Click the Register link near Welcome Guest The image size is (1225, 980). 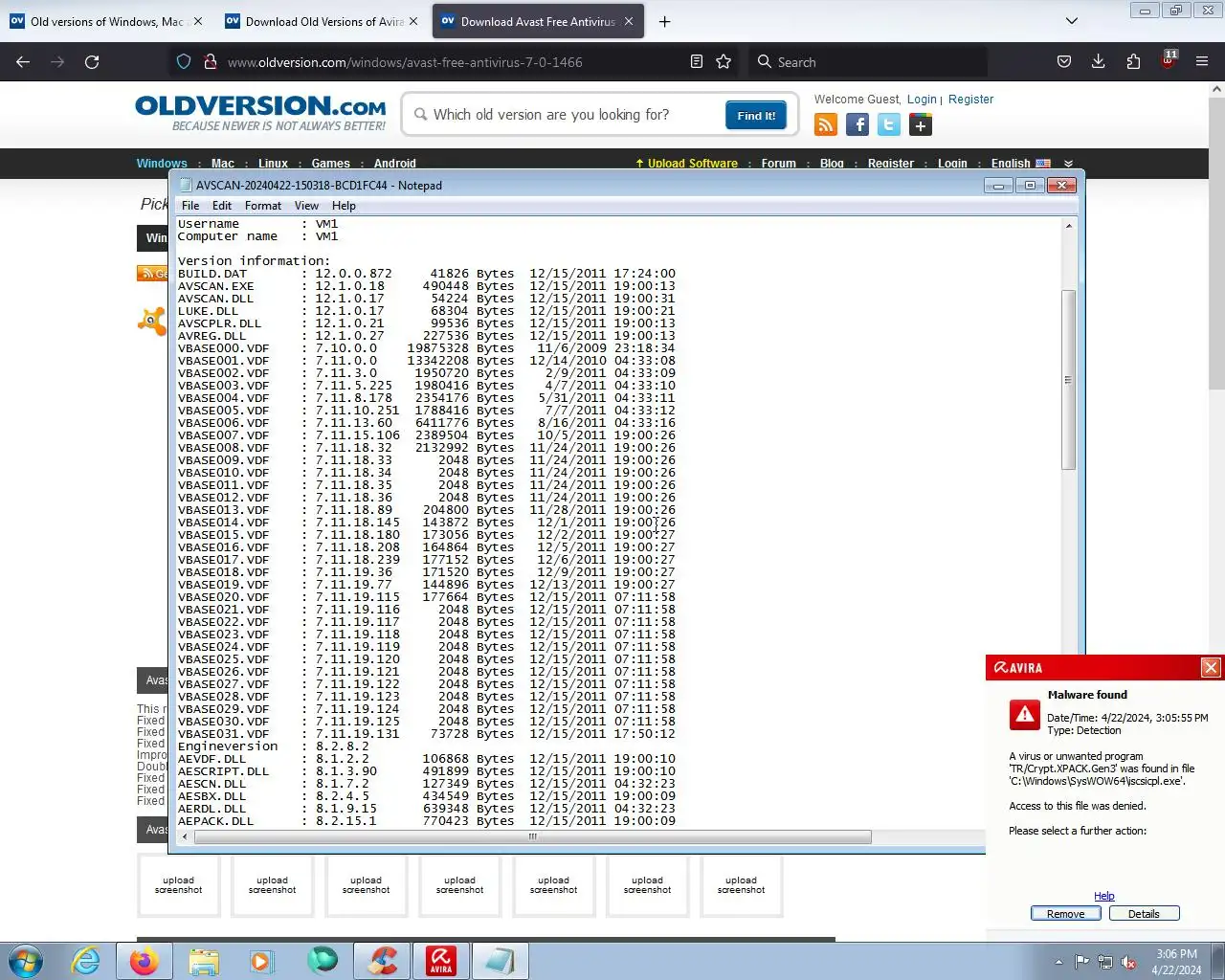click(x=971, y=100)
